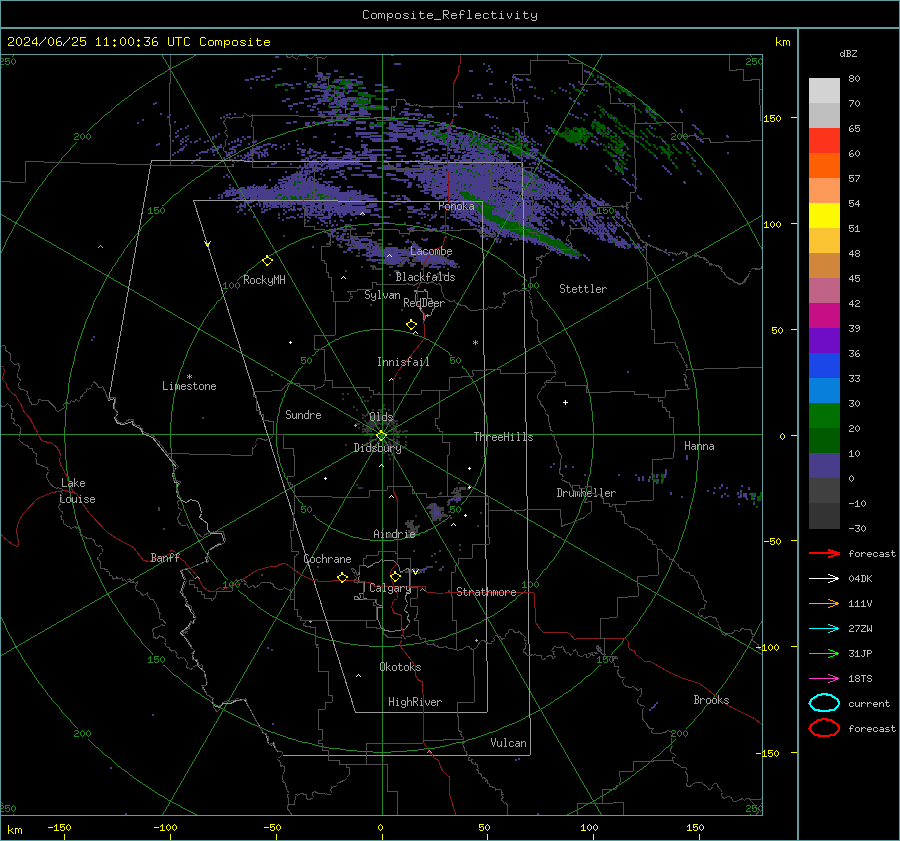
Task: Select the light gray 80 dBZ swatch
Action: pyautogui.click(x=824, y=91)
